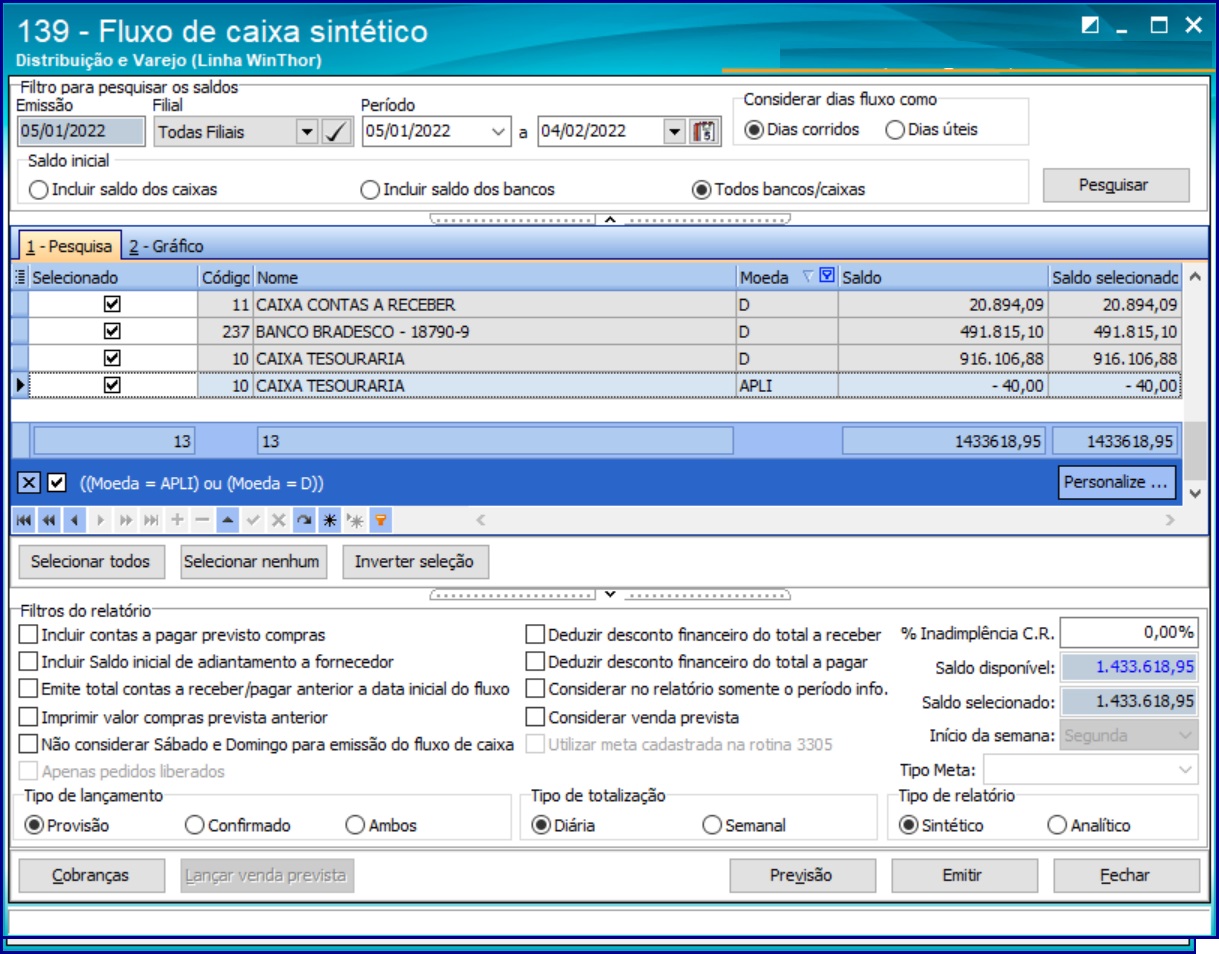The image size is (1219, 954).
Task: Sort by the Saldo column header
Action: pyautogui.click(x=943, y=277)
